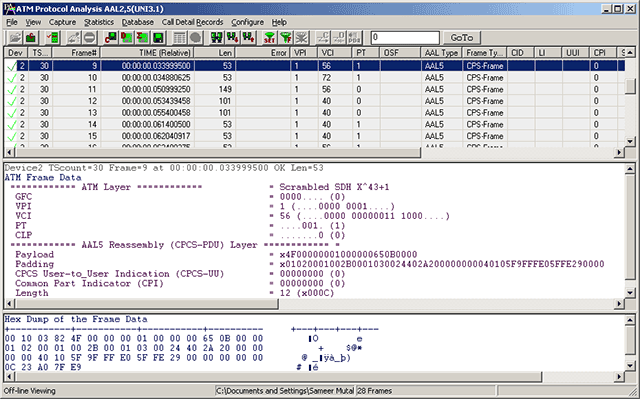Click the frame number input field
Screen dimensions: 640x399
405,38
